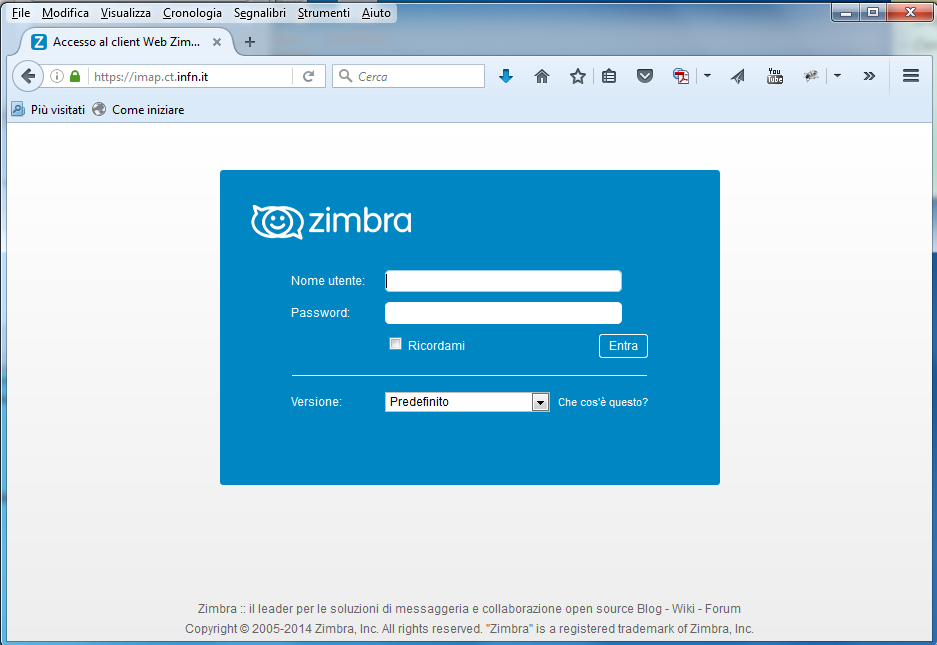The width and height of the screenshot is (937, 645).
Task: Show more toolbar items via double chevron
Action: (x=869, y=76)
